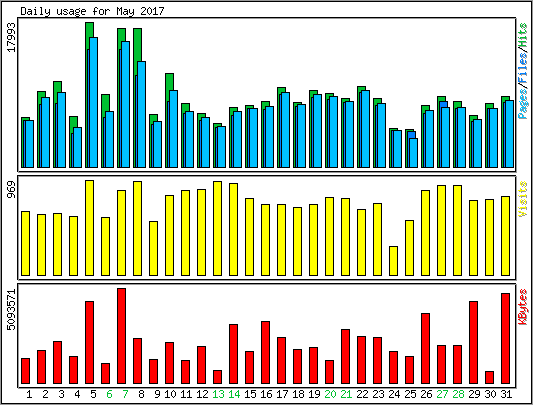
Task: Select green weekend day label 6
Action: point(109,394)
